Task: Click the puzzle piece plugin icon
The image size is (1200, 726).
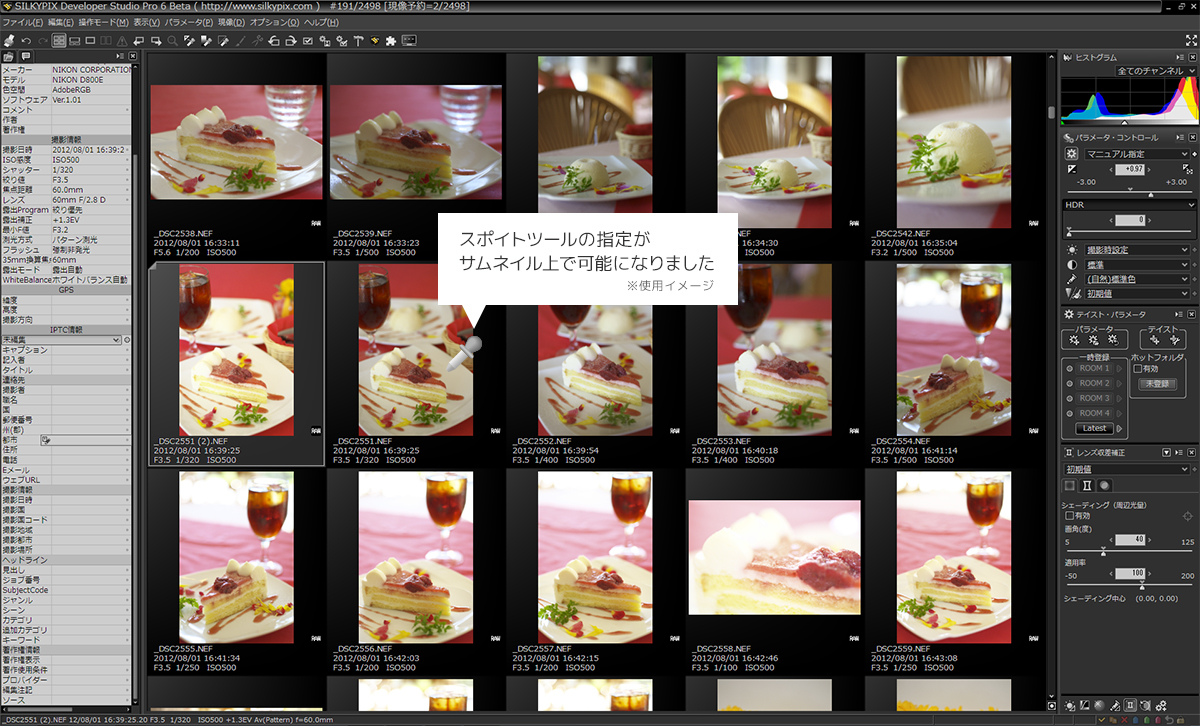Action: click(x=391, y=41)
